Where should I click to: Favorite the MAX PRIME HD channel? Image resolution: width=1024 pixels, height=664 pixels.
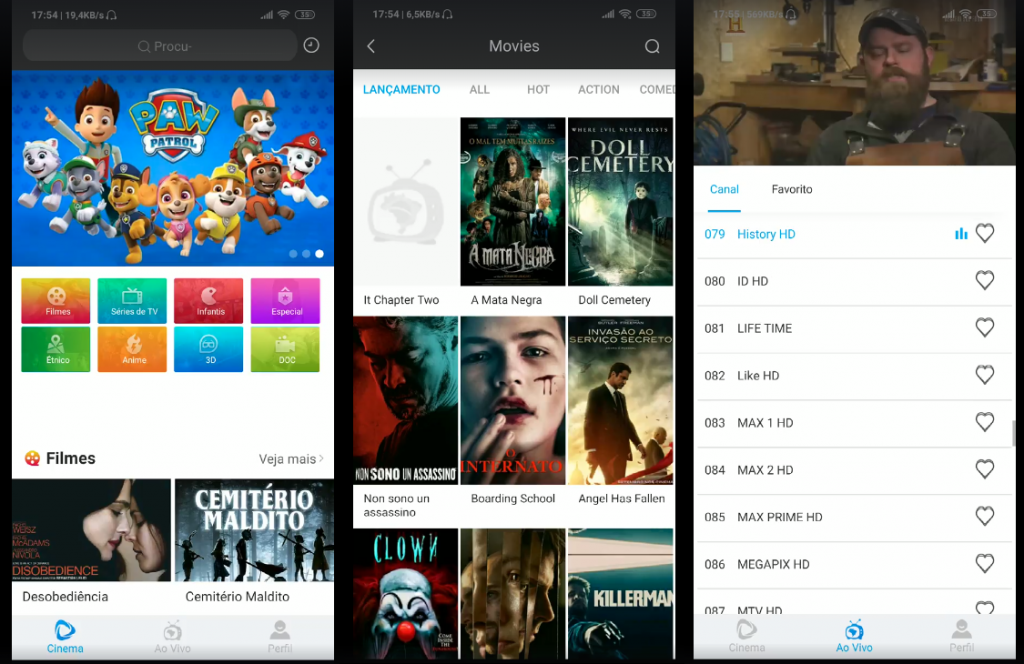click(985, 516)
